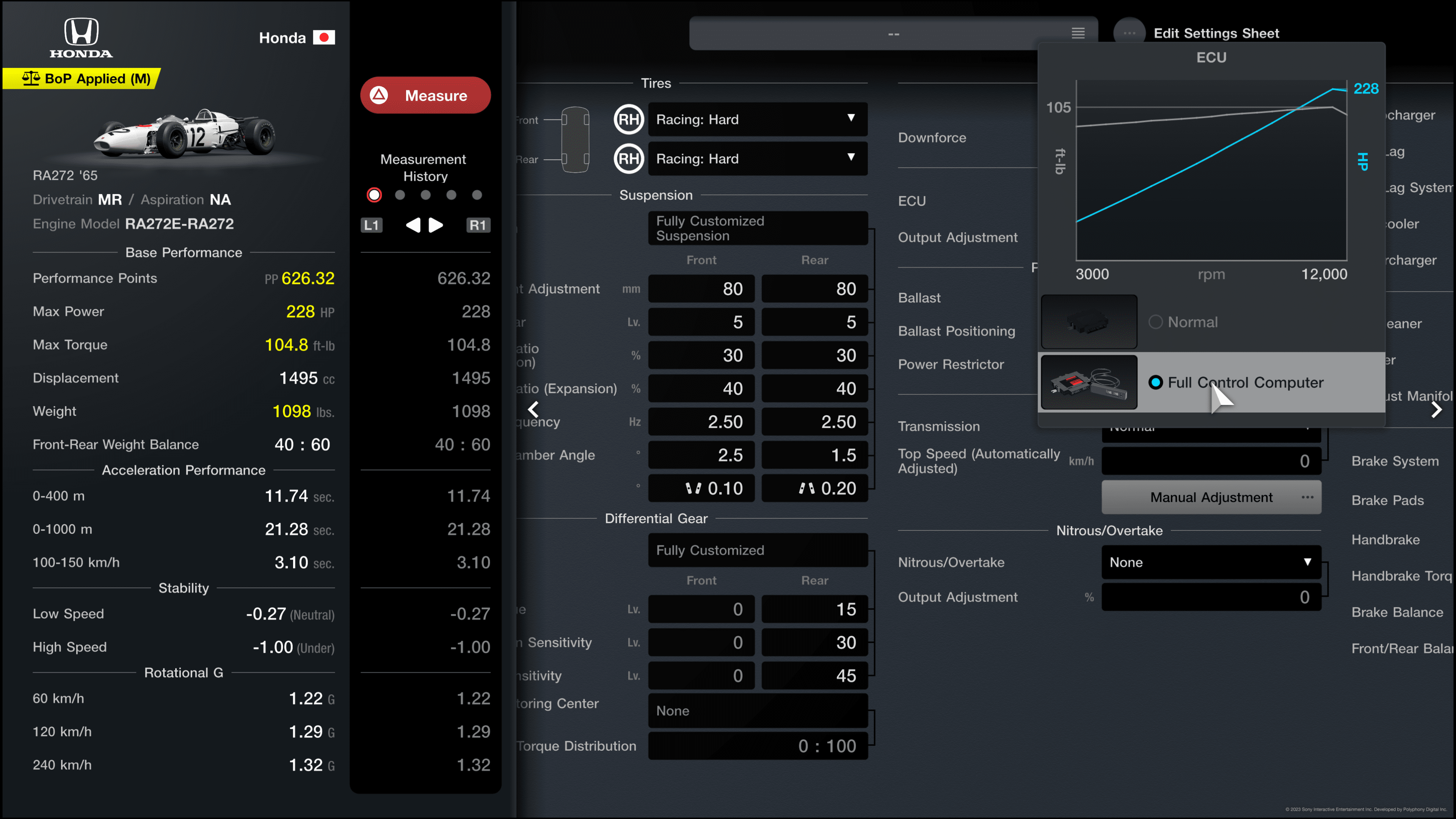Open Fully Customized Suspension selector
Viewport: 1456px width, 819px height.
[758, 228]
